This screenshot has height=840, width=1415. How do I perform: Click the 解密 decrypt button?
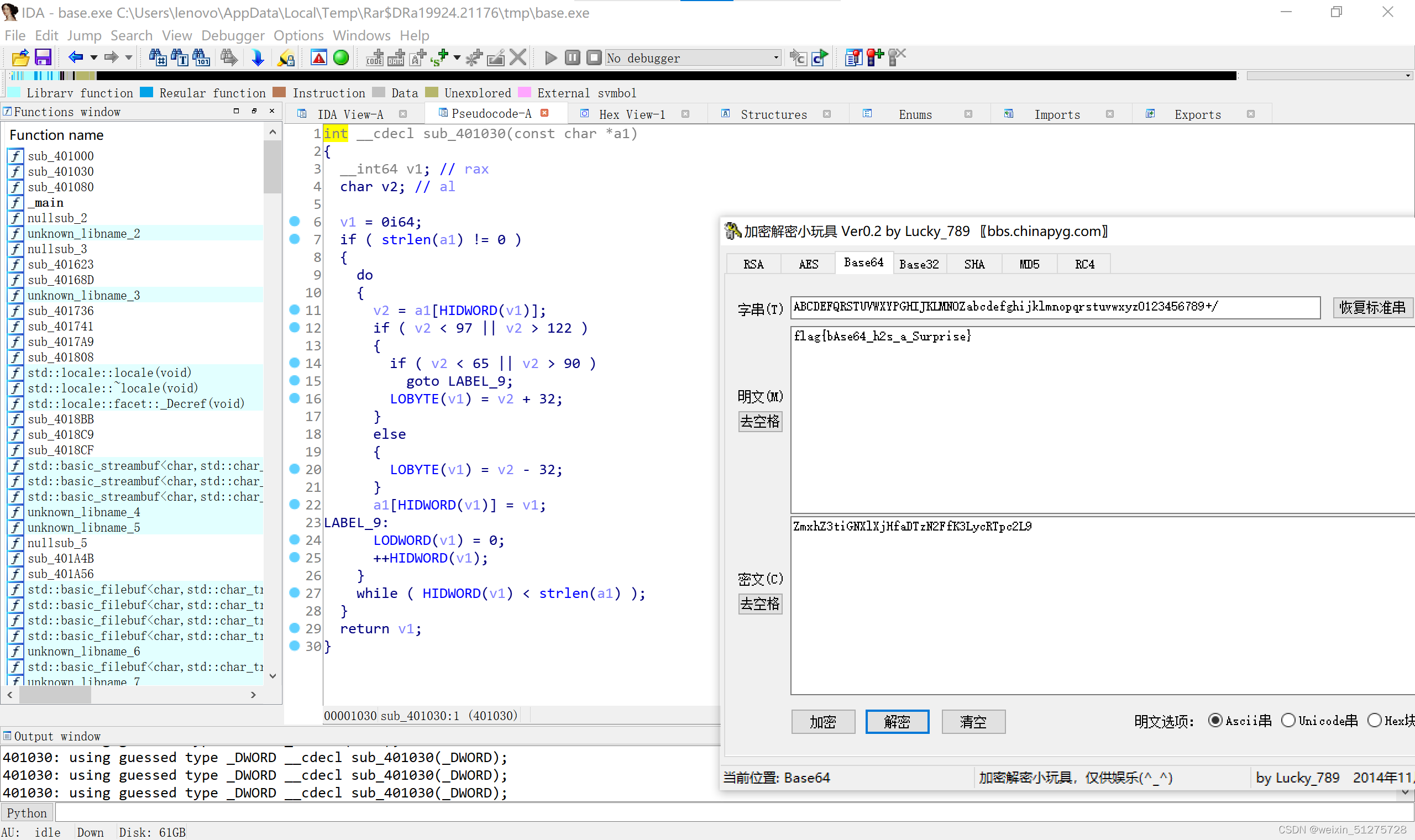897,722
